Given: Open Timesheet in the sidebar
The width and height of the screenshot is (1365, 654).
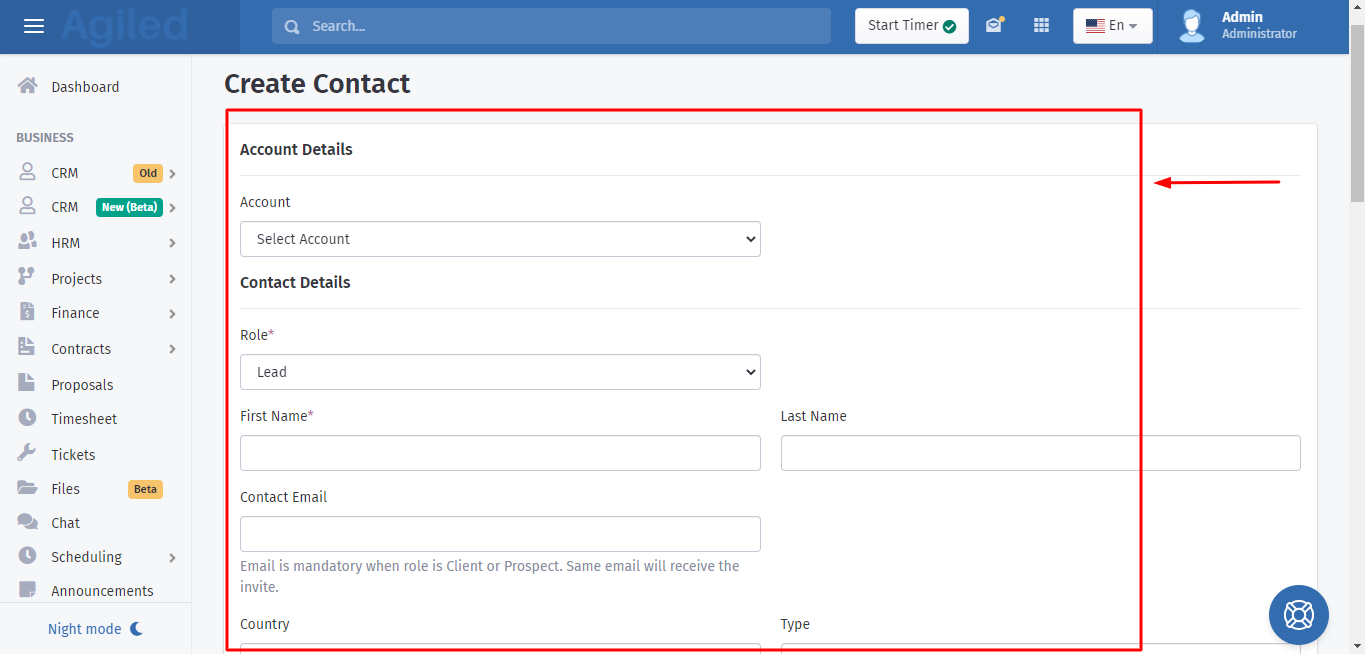Looking at the screenshot, I should tap(84, 419).
